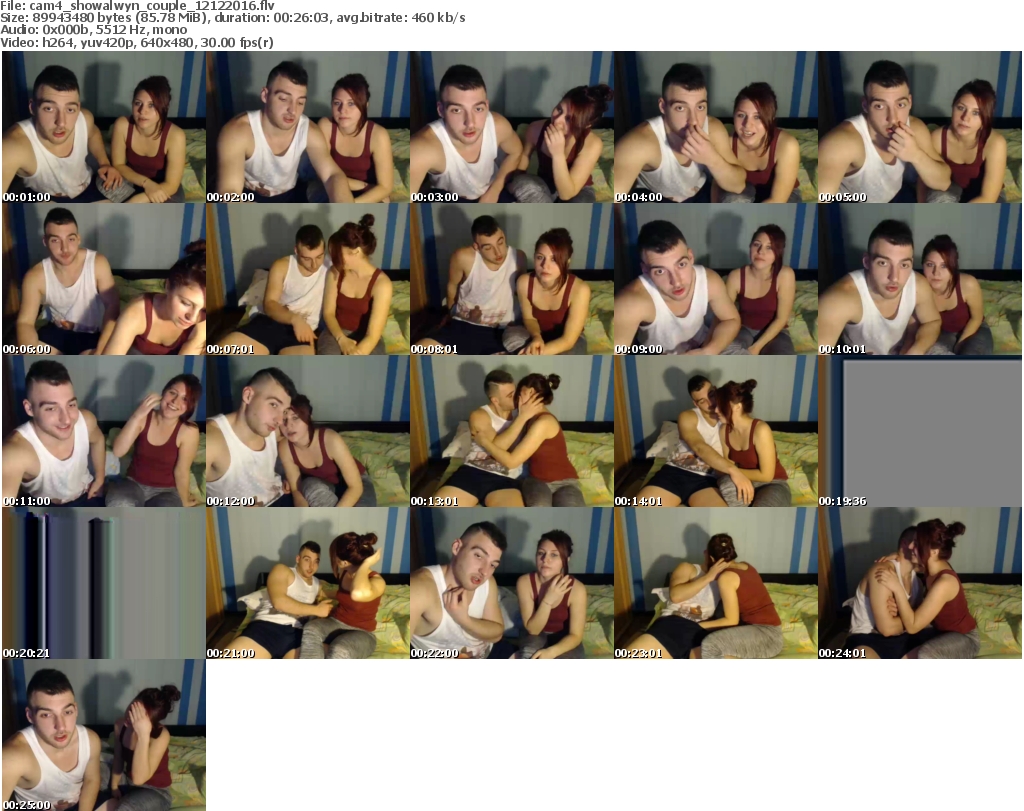Pick the thumbnail stamped 00:12:00
This screenshot has height=811, width=1024.
pos(308,431)
